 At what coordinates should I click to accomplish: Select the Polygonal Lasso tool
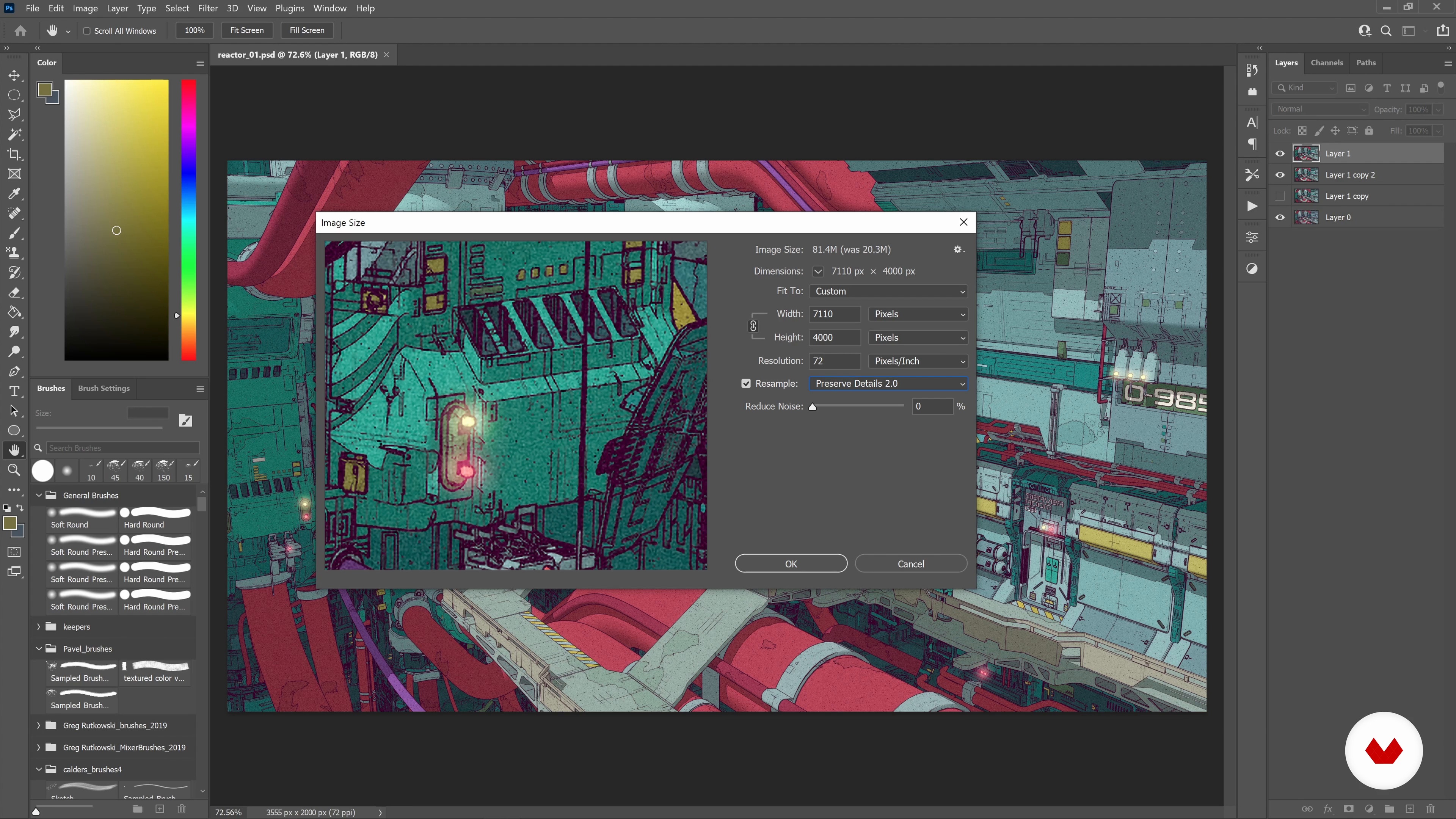click(14, 115)
